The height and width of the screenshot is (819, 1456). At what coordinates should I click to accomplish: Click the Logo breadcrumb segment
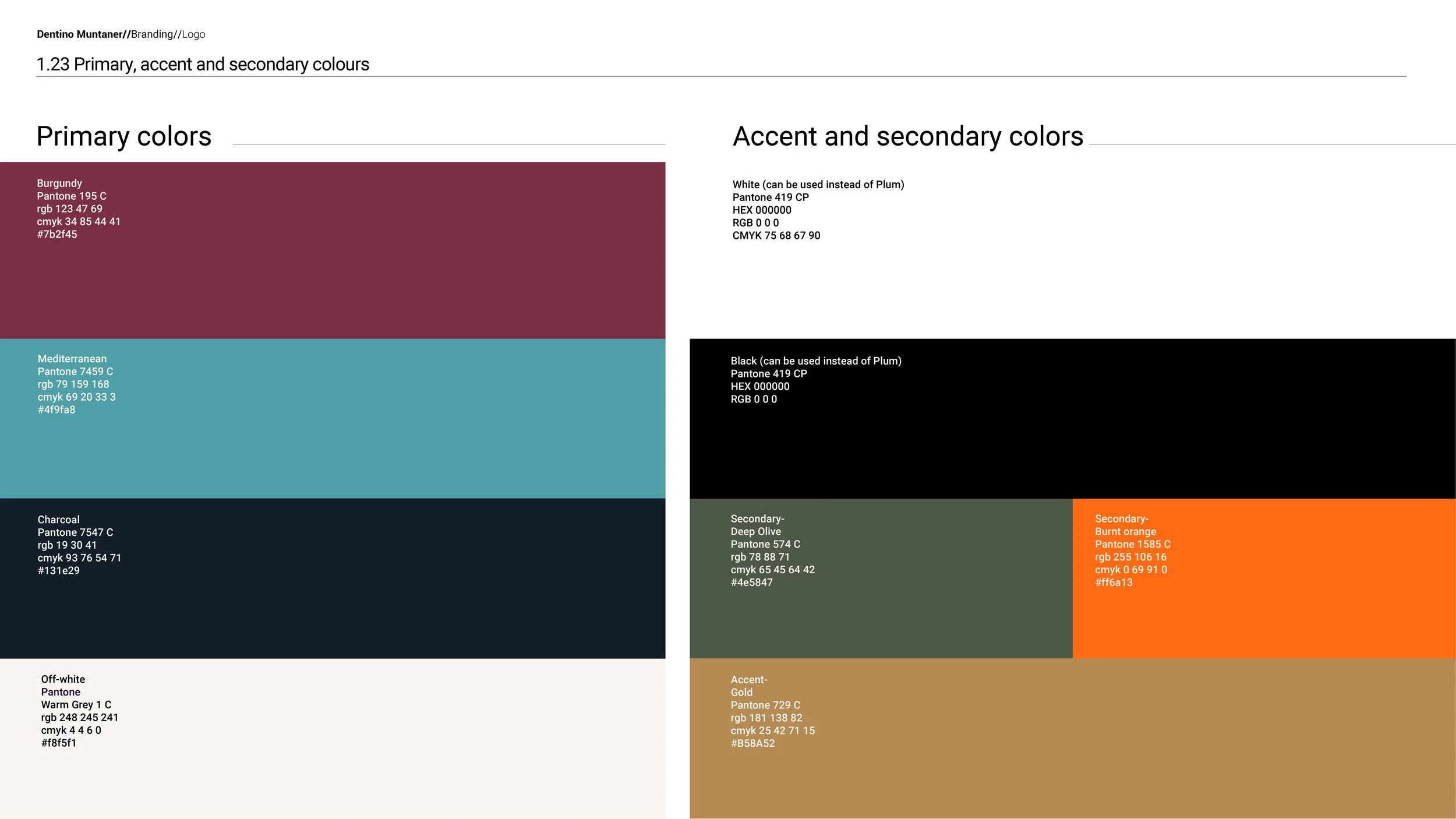pos(193,34)
